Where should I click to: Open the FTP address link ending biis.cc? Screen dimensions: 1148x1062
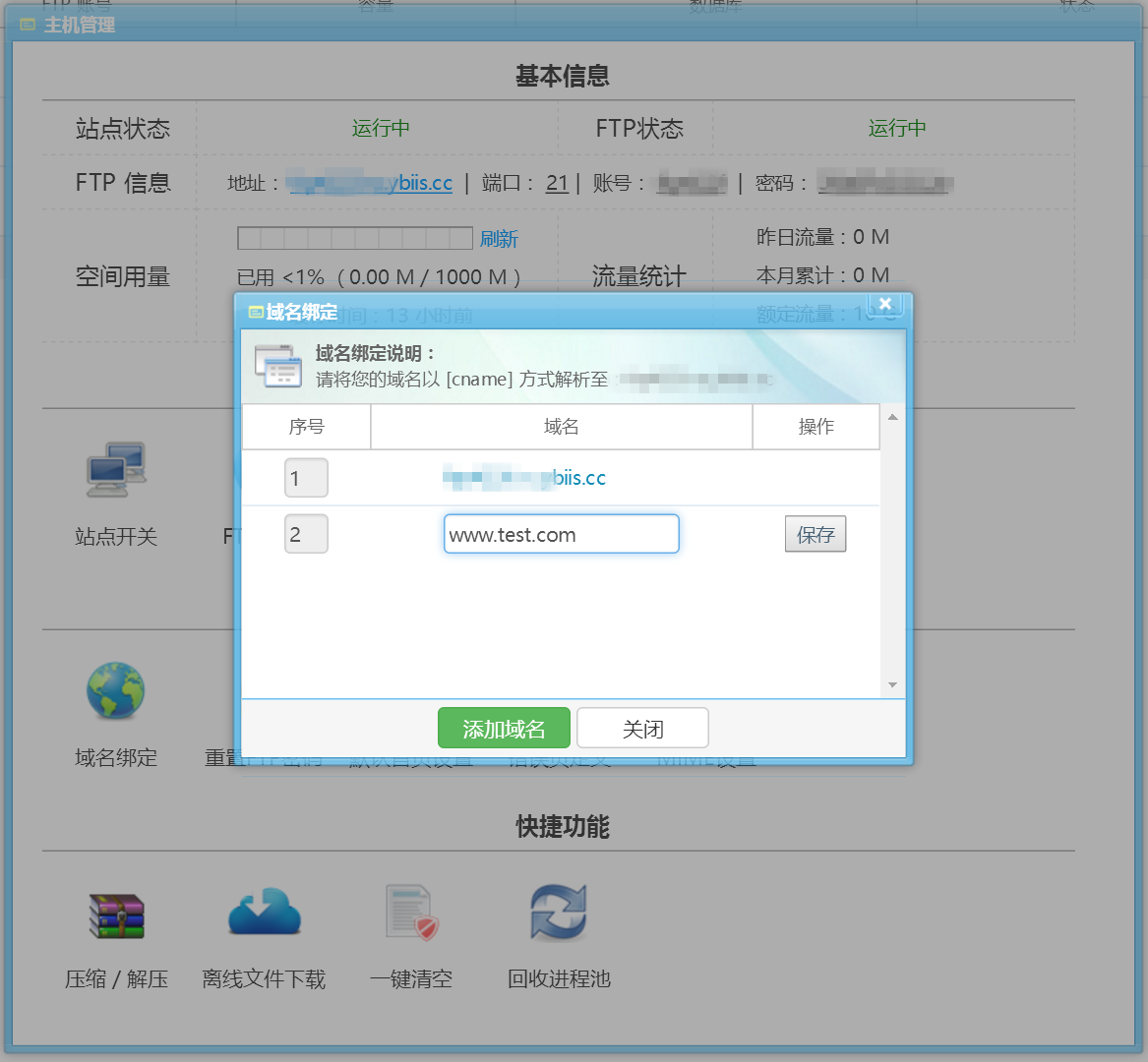(x=370, y=183)
